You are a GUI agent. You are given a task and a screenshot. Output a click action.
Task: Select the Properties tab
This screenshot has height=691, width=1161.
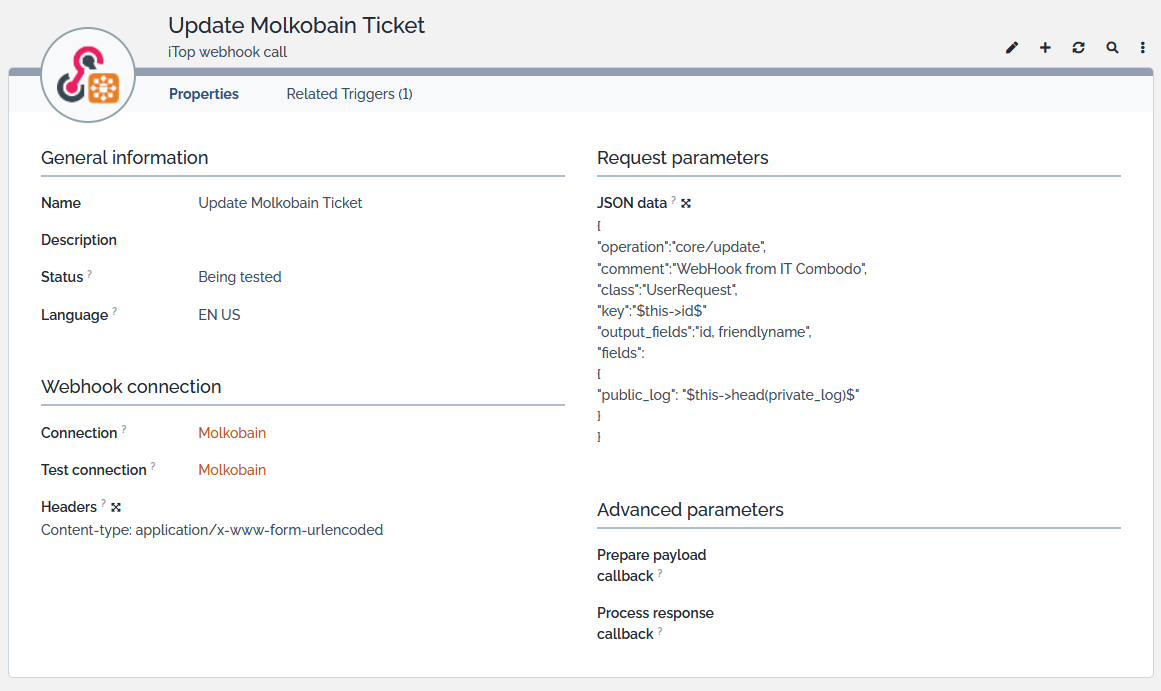(x=204, y=94)
